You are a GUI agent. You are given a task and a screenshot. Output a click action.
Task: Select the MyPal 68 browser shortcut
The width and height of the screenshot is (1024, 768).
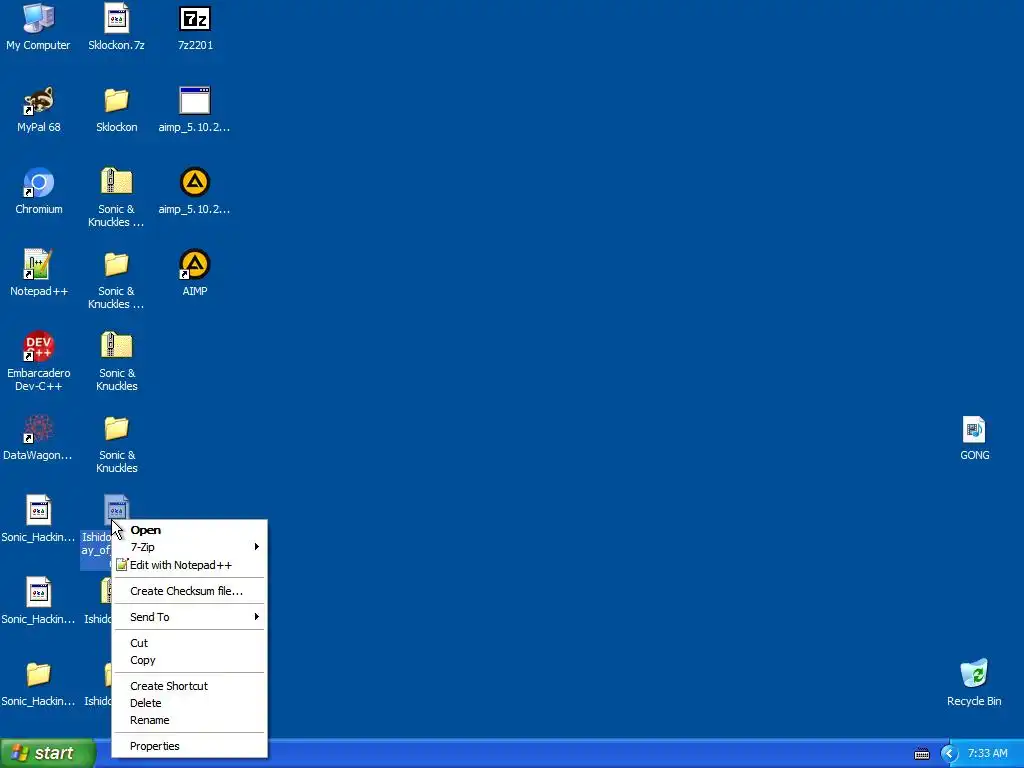[39, 109]
